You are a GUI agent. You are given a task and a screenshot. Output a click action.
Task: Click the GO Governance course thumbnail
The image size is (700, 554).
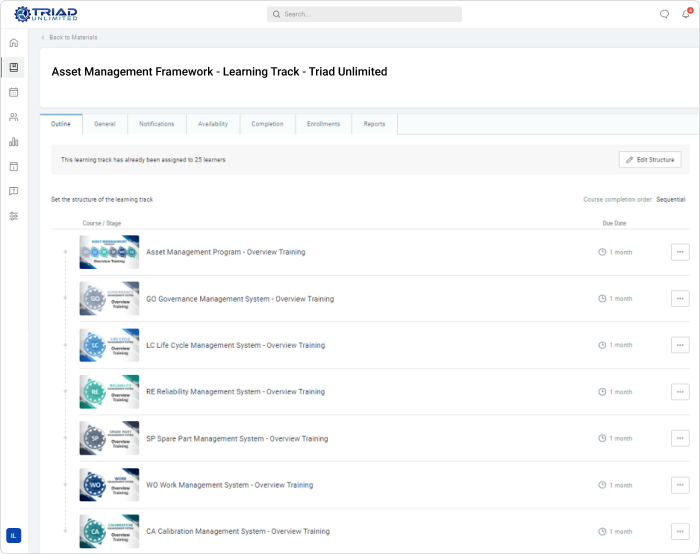pyautogui.click(x=109, y=299)
